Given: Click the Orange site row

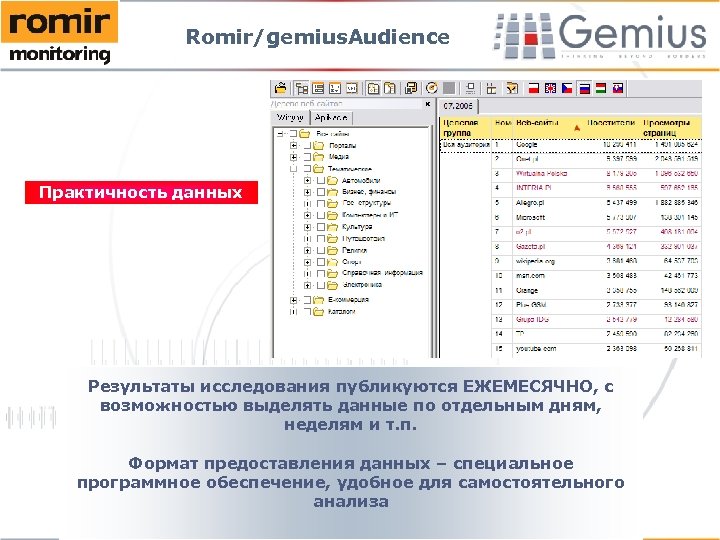Looking at the screenshot, I should (596, 291).
